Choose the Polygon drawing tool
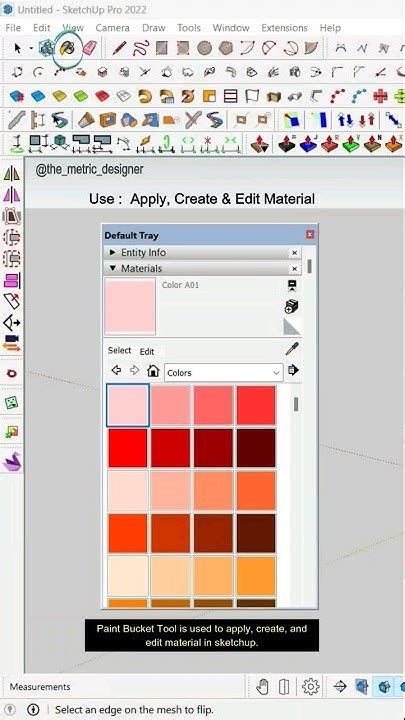The image size is (405, 720). (x=226, y=48)
